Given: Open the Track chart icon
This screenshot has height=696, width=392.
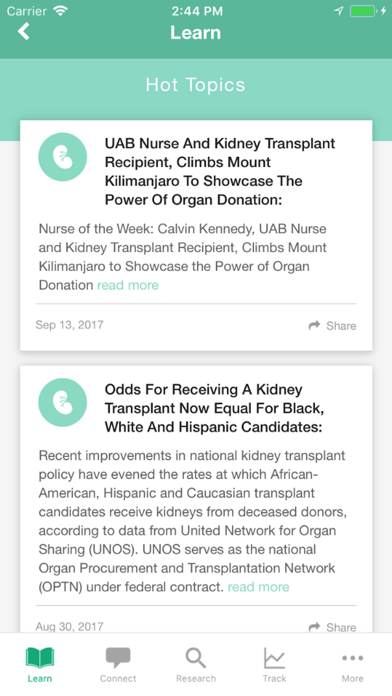Looking at the screenshot, I should 274,658.
